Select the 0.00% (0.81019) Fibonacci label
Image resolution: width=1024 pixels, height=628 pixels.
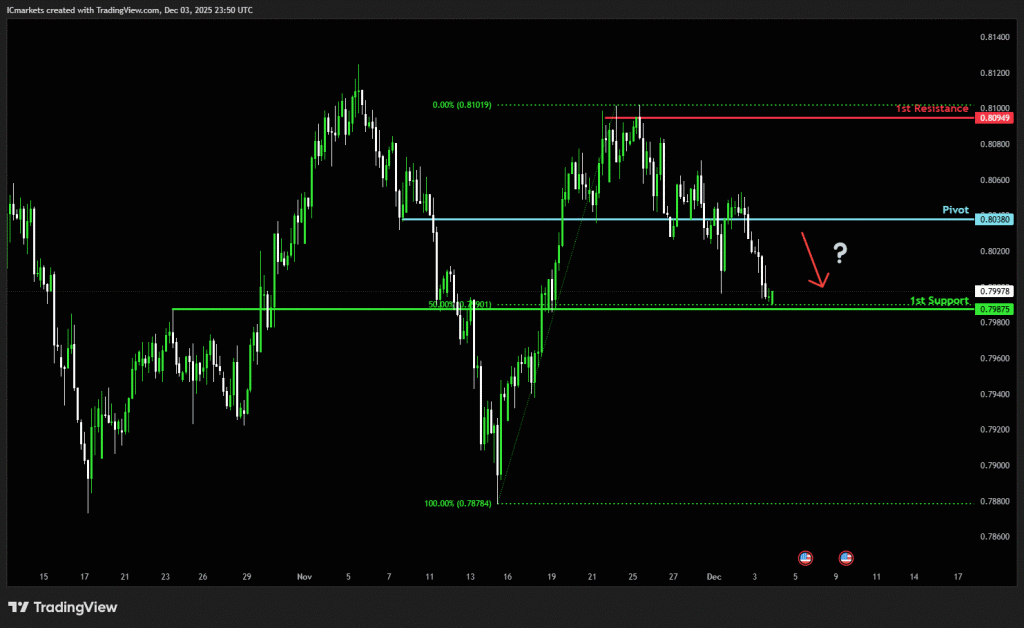click(462, 104)
